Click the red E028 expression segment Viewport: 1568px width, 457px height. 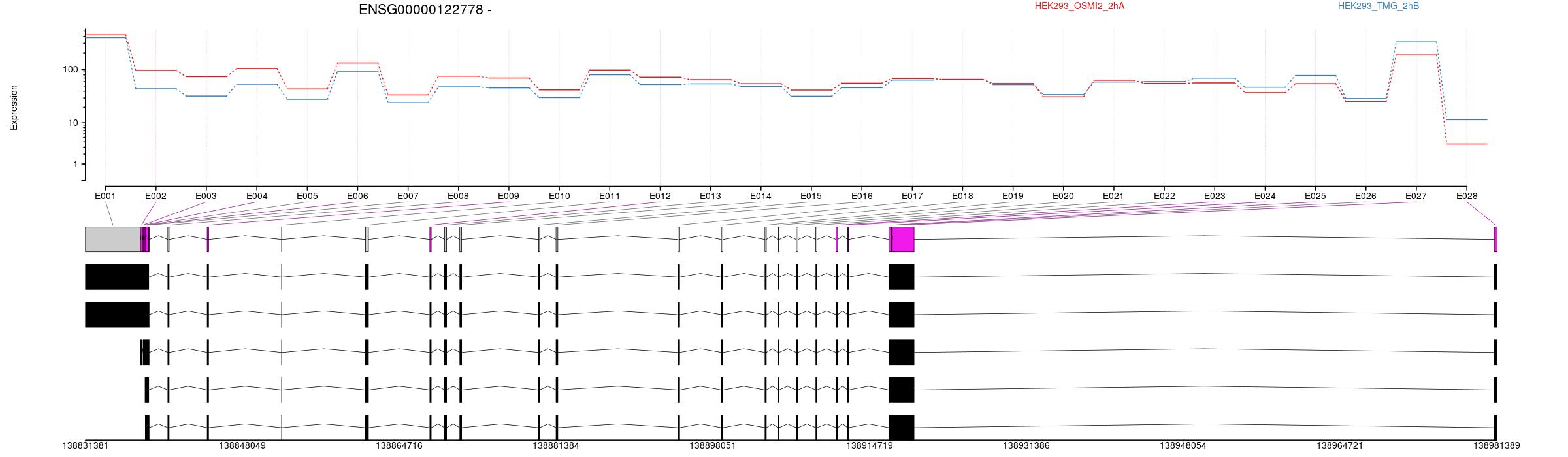pos(1467,144)
